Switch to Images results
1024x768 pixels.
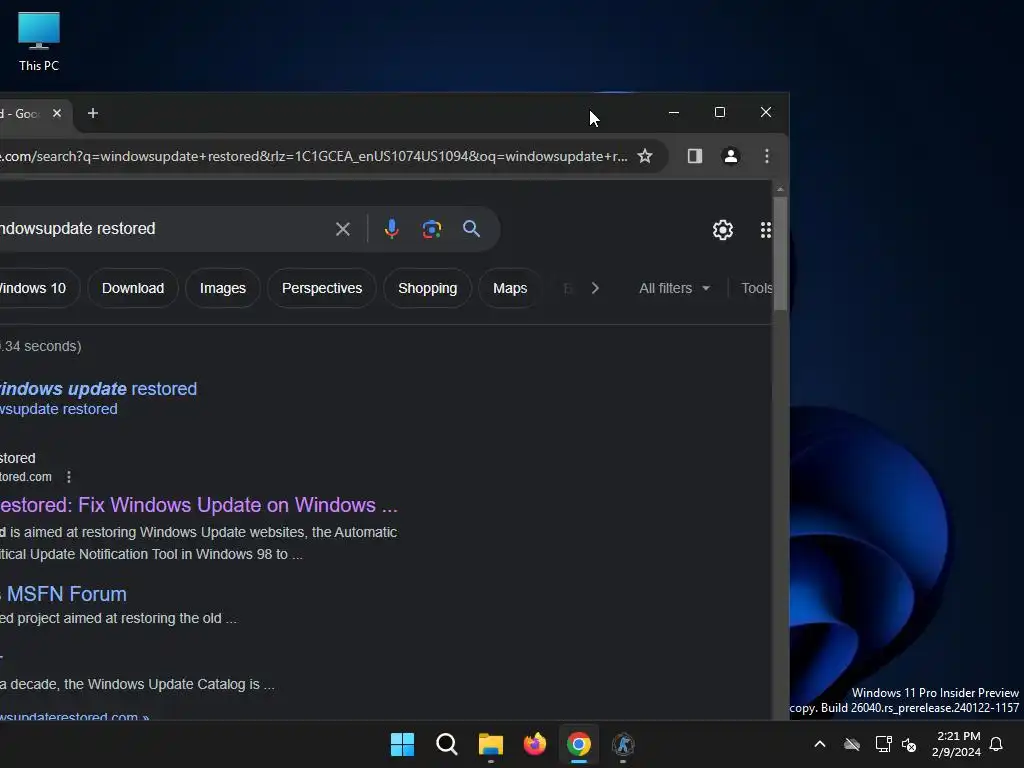pyautogui.click(x=223, y=288)
